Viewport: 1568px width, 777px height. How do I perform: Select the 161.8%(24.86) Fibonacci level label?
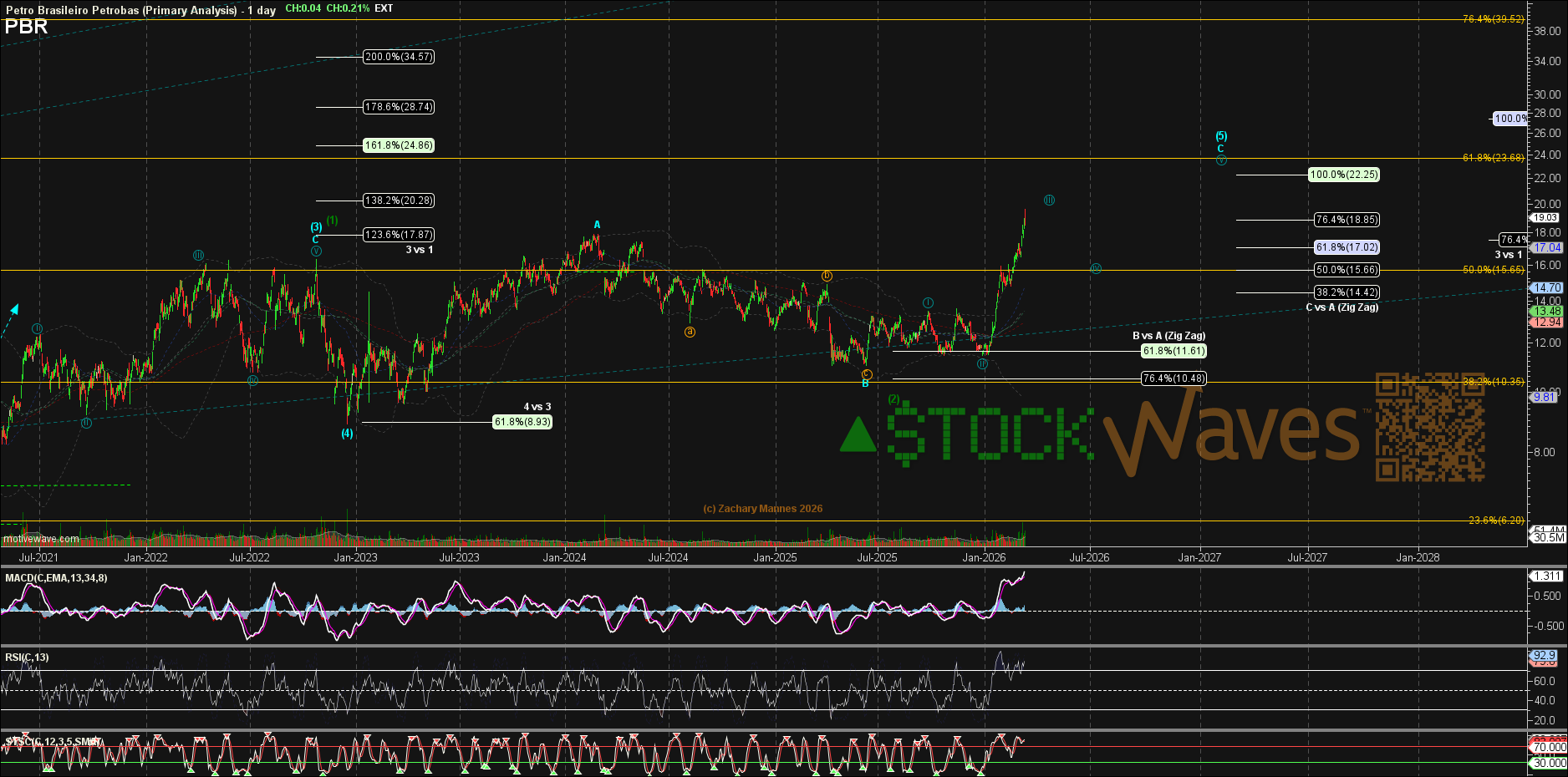pos(399,145)
